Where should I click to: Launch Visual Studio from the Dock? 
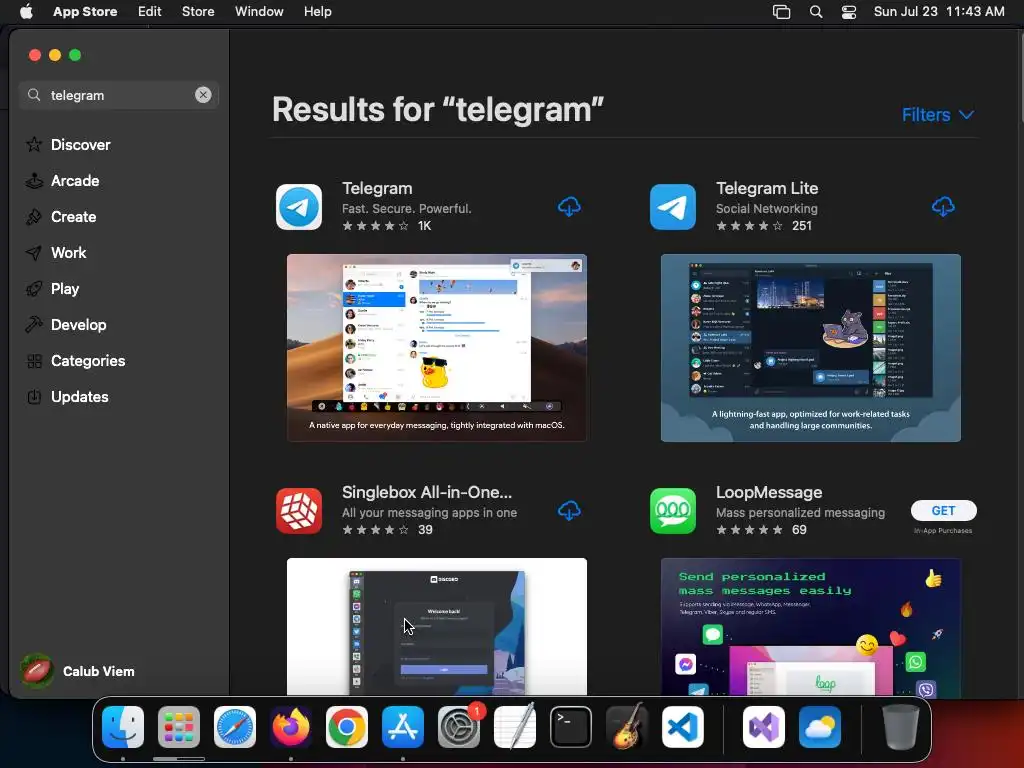[x=764, y=727]
